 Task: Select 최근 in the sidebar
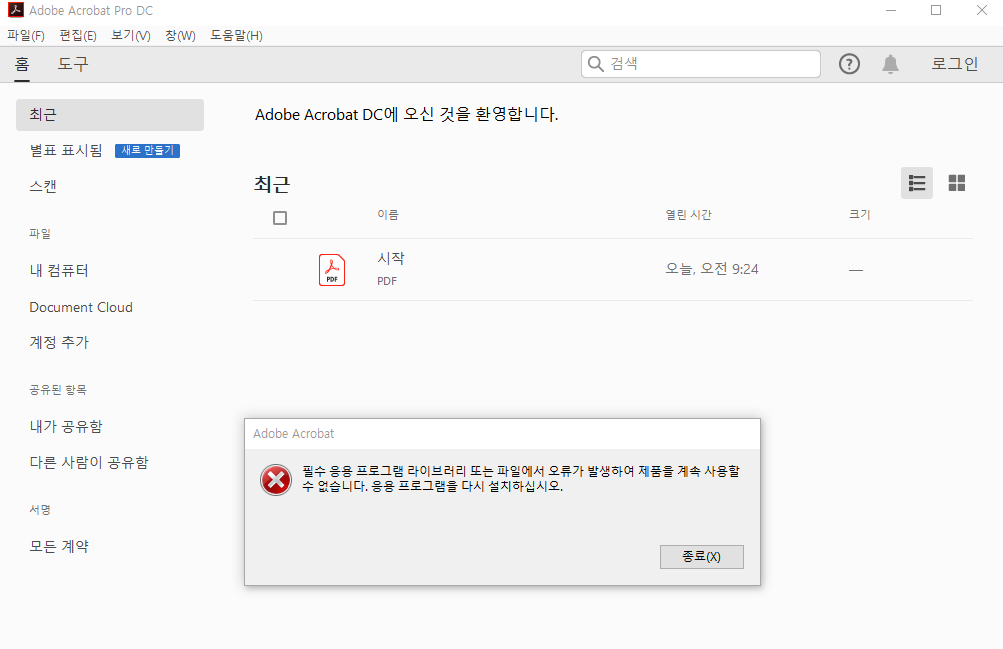click(110, 115)
